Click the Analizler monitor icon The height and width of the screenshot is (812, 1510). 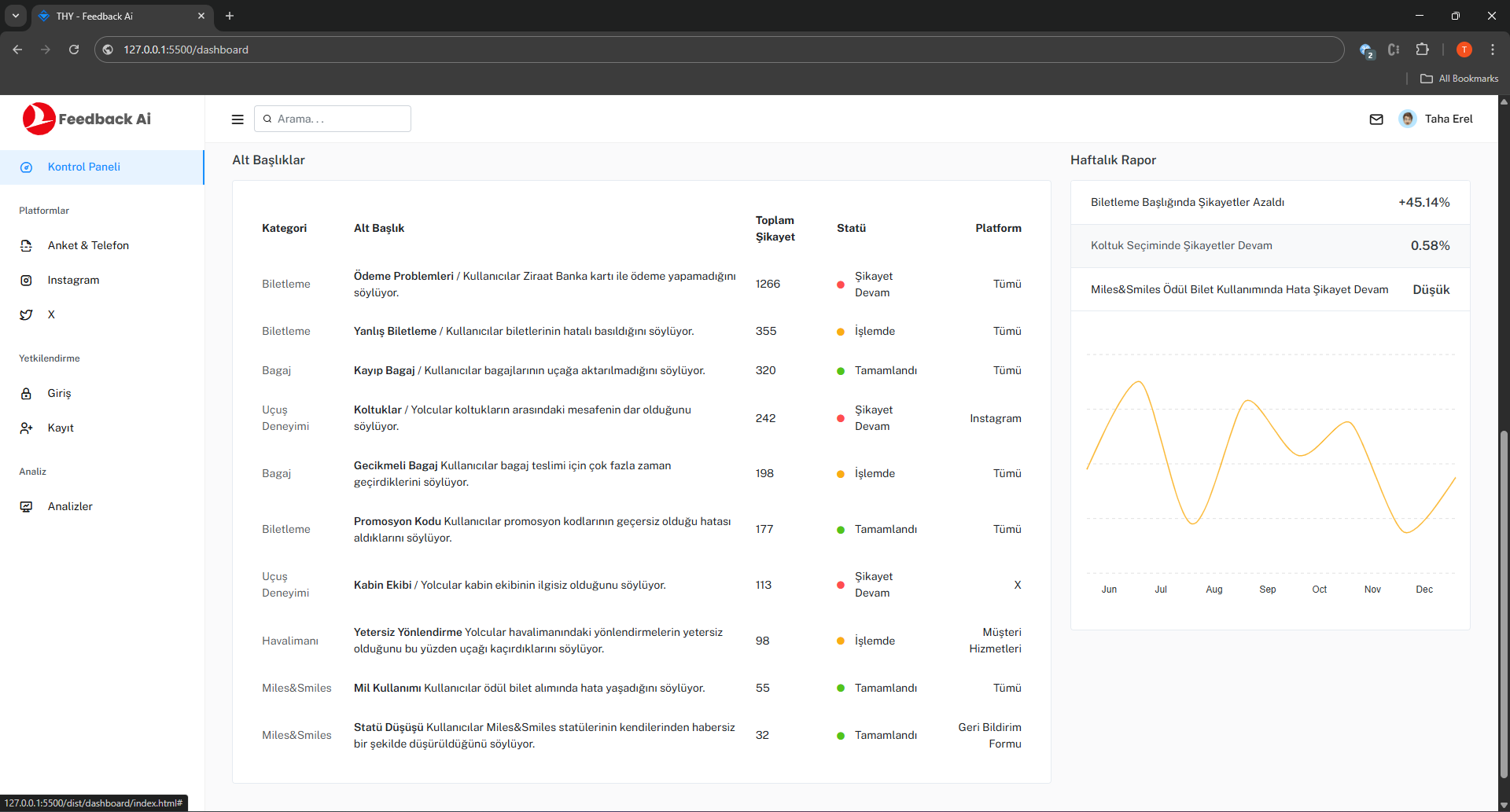(26, 507)
